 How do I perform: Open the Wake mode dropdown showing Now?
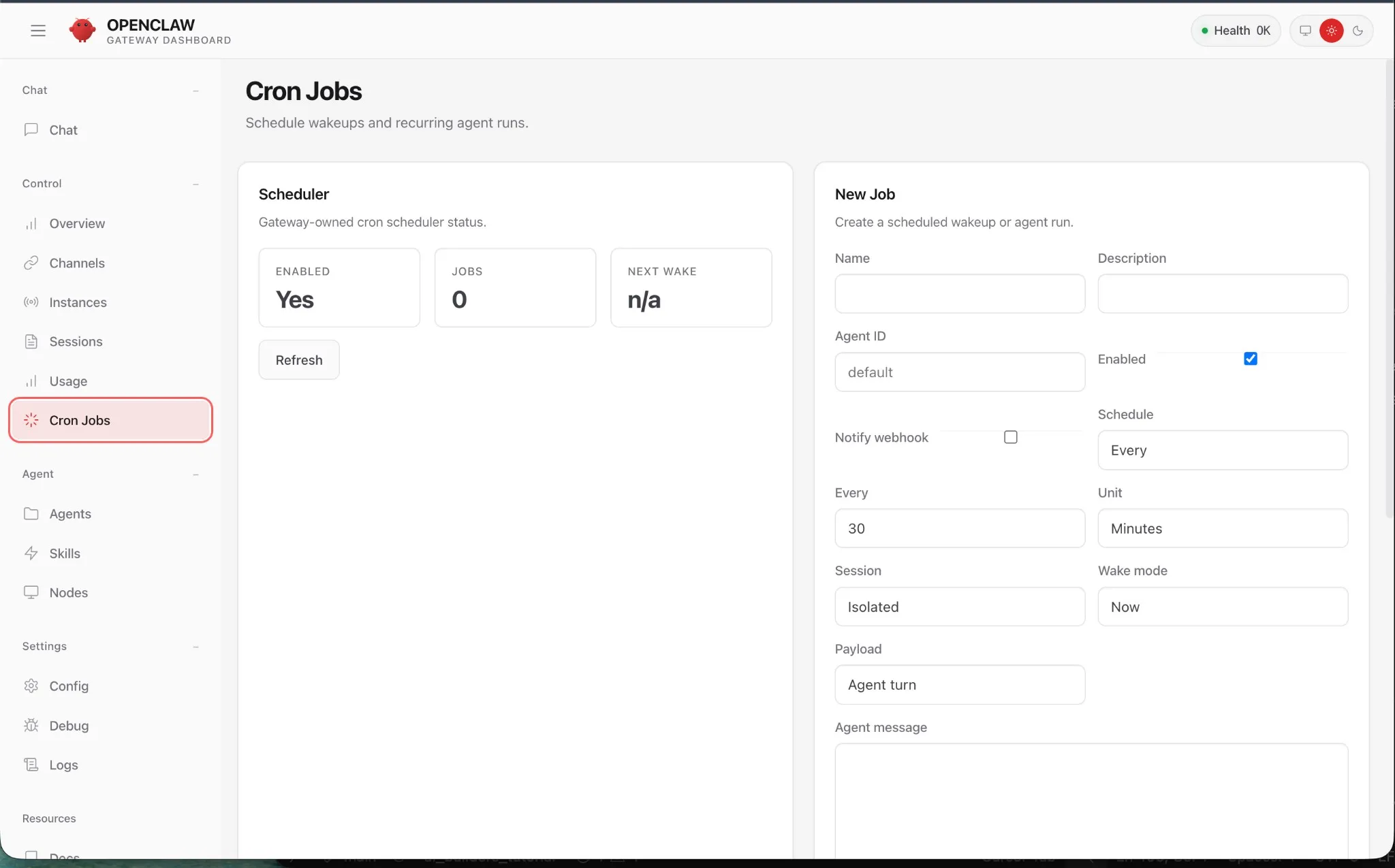click(x=1223, y=607)
